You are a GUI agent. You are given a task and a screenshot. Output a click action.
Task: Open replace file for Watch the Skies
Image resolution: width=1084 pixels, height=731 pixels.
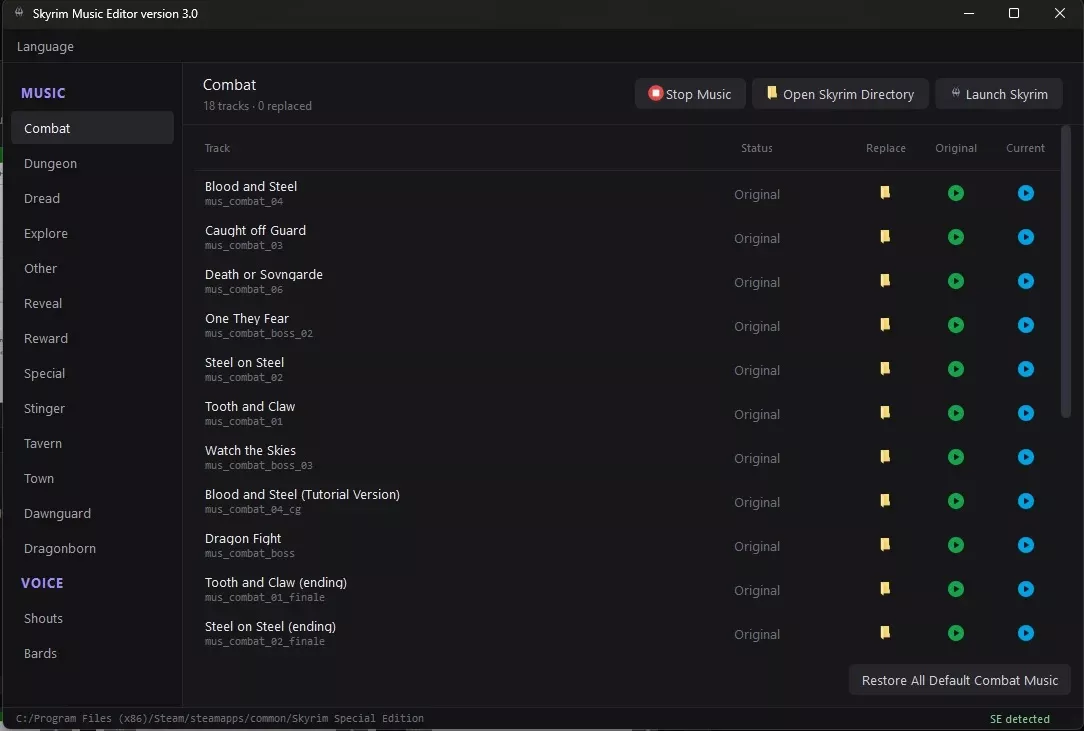click(885, 457)
